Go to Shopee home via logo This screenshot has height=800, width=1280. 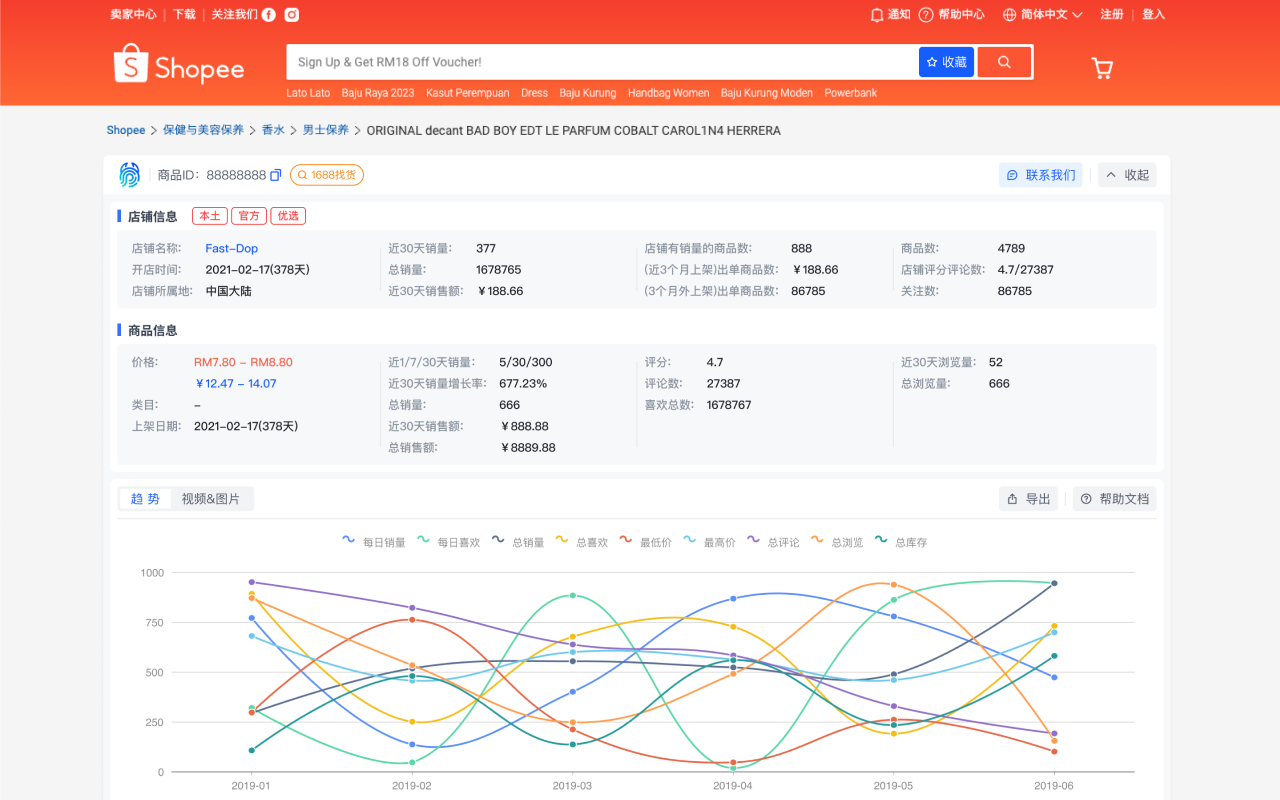point(179,66)
